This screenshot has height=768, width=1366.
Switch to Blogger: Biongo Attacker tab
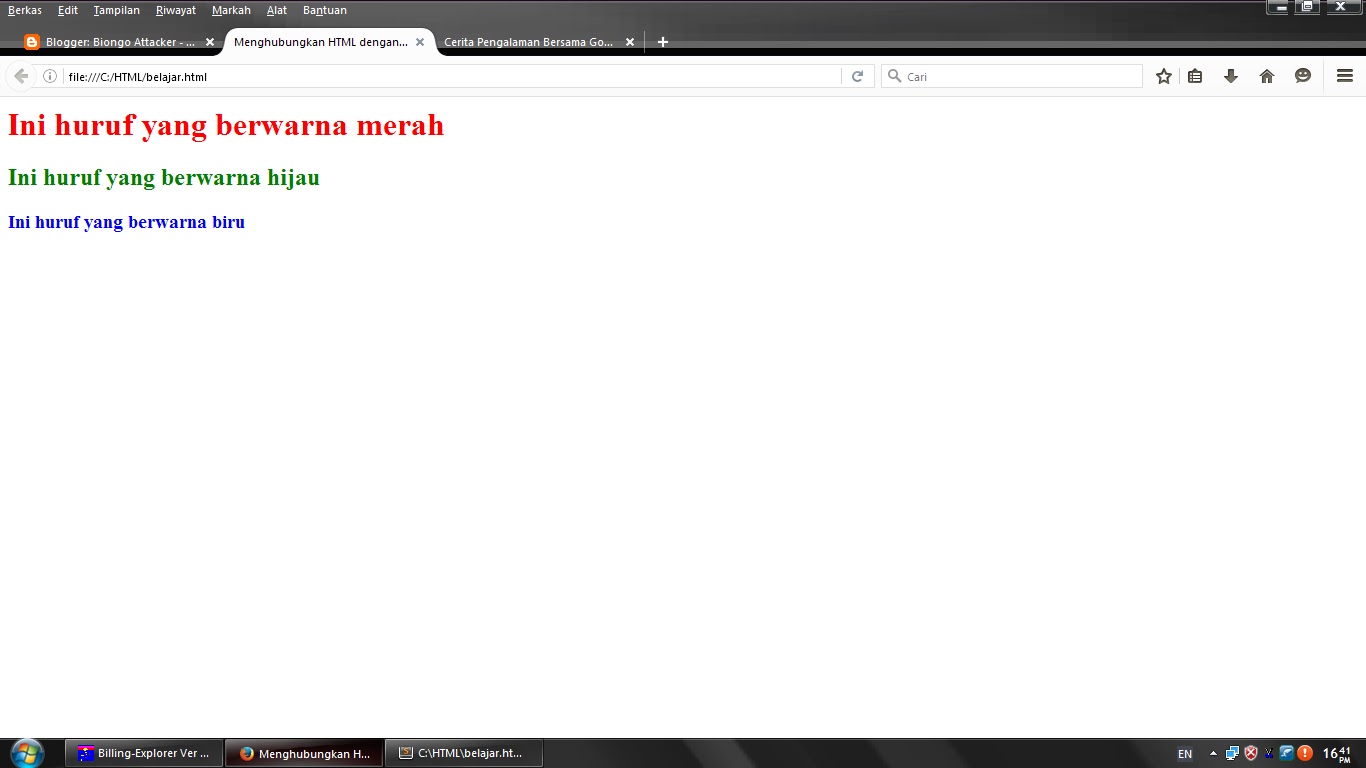point(120,42)
